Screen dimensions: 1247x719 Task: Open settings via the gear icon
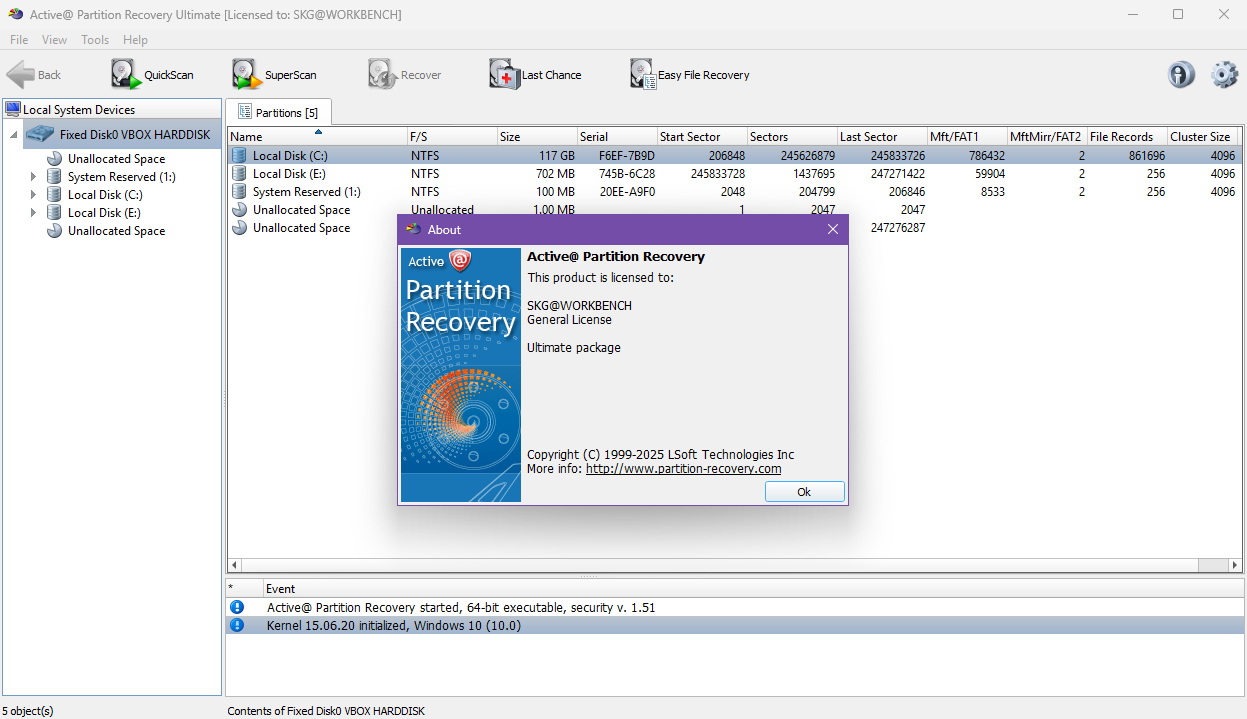pos(1224,75)
